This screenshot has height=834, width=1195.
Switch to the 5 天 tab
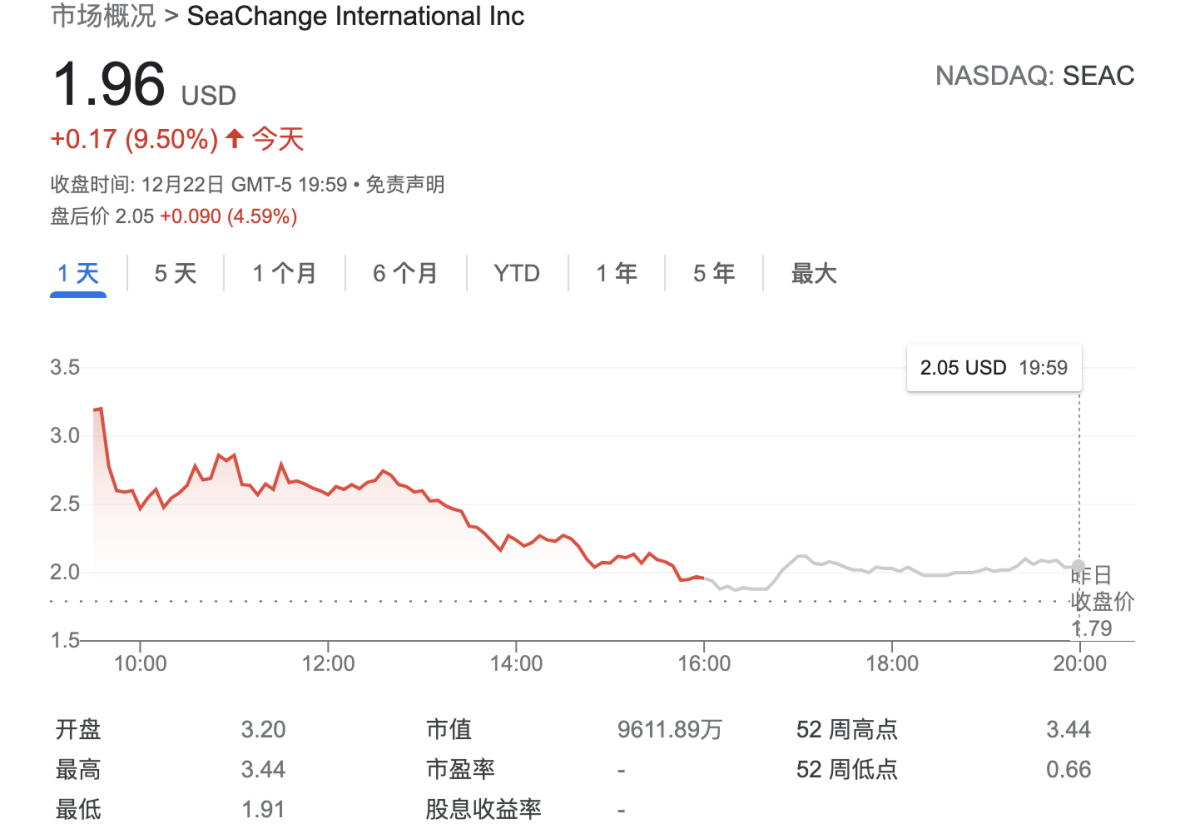pyautogui.click(x=175, y=273)
